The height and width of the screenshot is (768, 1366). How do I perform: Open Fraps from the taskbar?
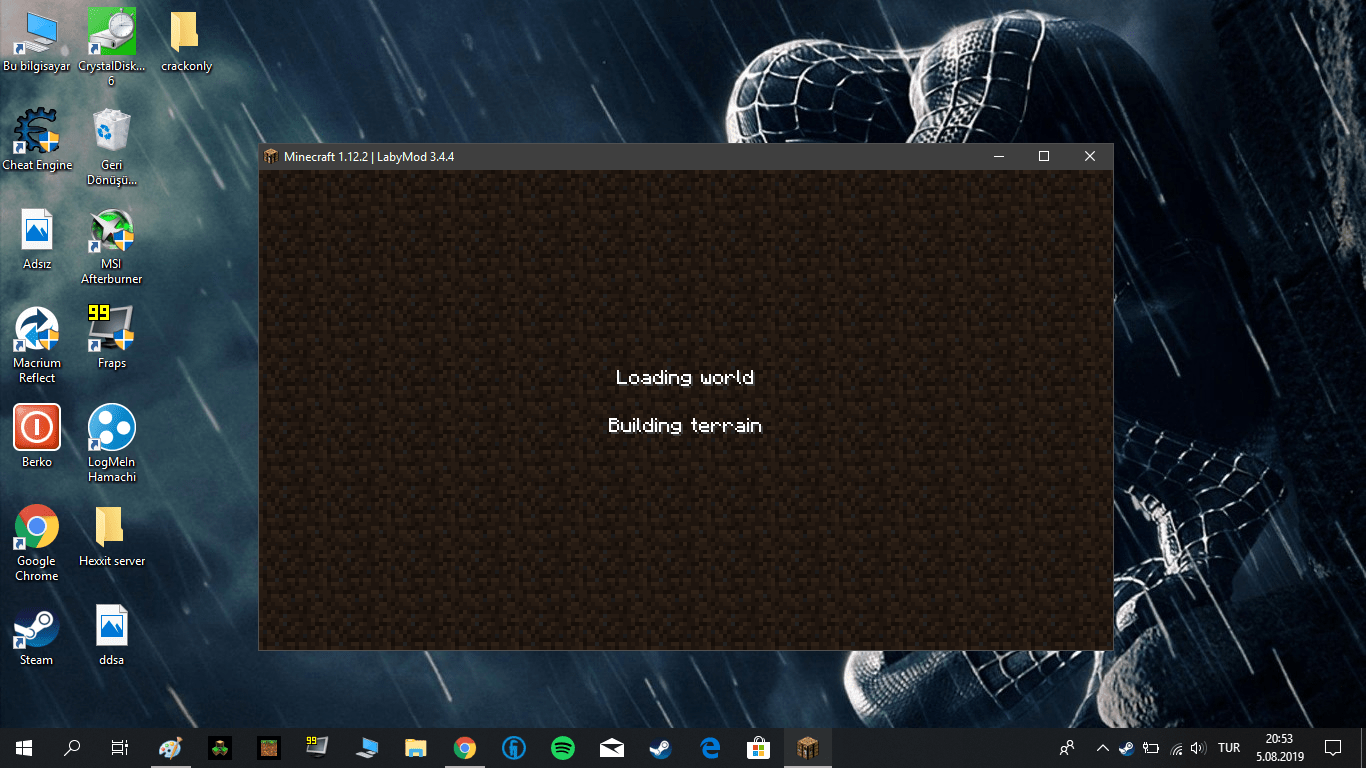[x=317, y=747]
